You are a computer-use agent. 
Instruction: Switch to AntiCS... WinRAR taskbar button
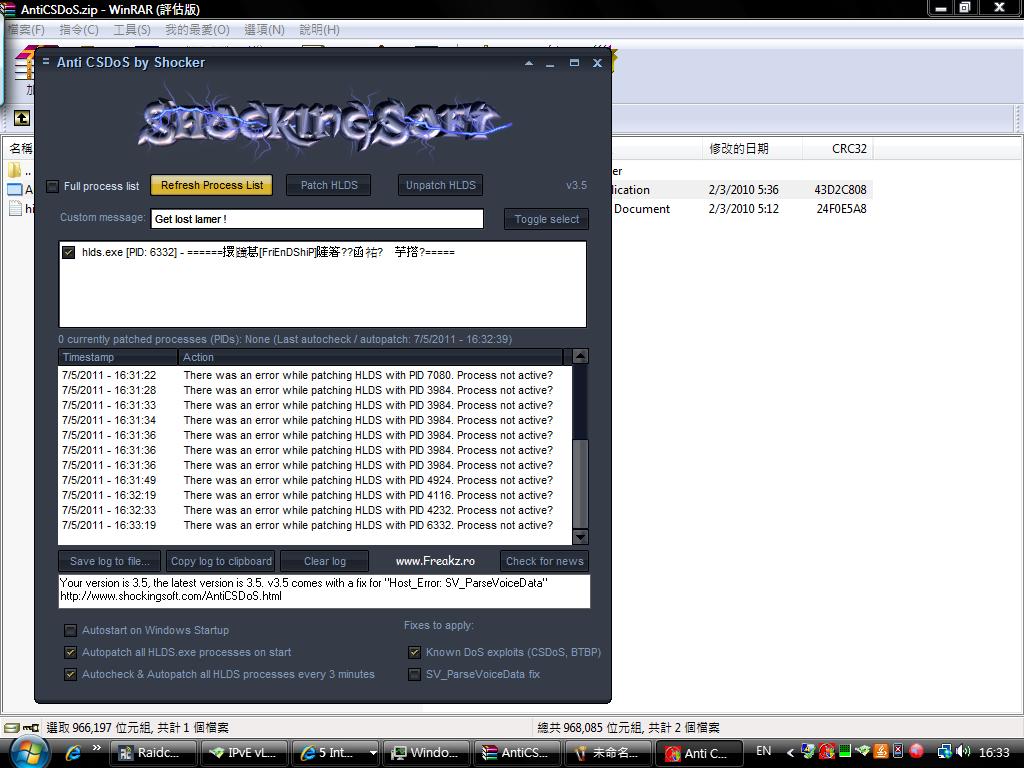point(517,753)
